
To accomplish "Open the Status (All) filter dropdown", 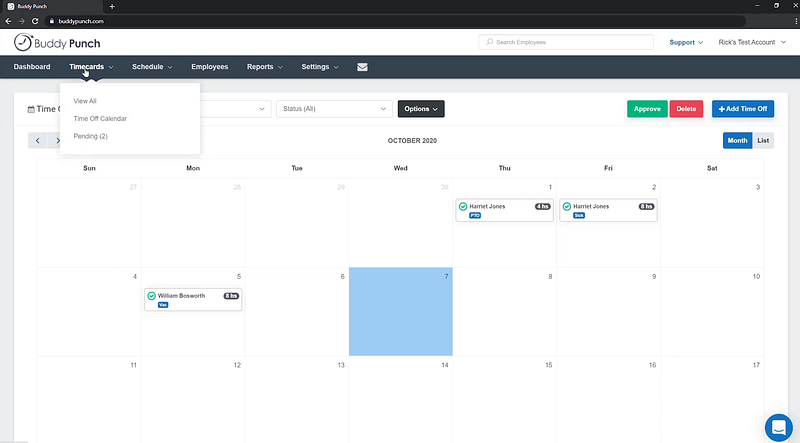I will pos(334,109).
